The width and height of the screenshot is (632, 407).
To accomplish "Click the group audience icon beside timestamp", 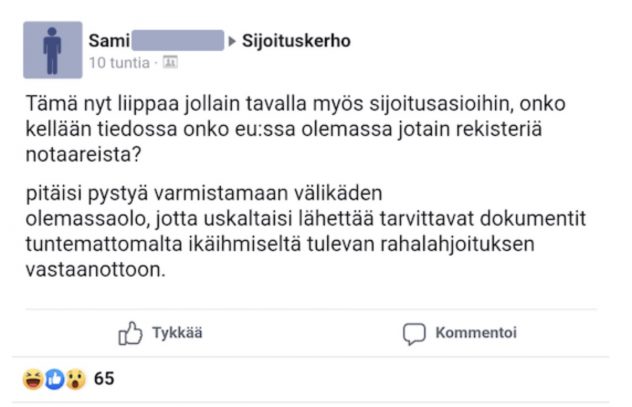I will [169, 62].
